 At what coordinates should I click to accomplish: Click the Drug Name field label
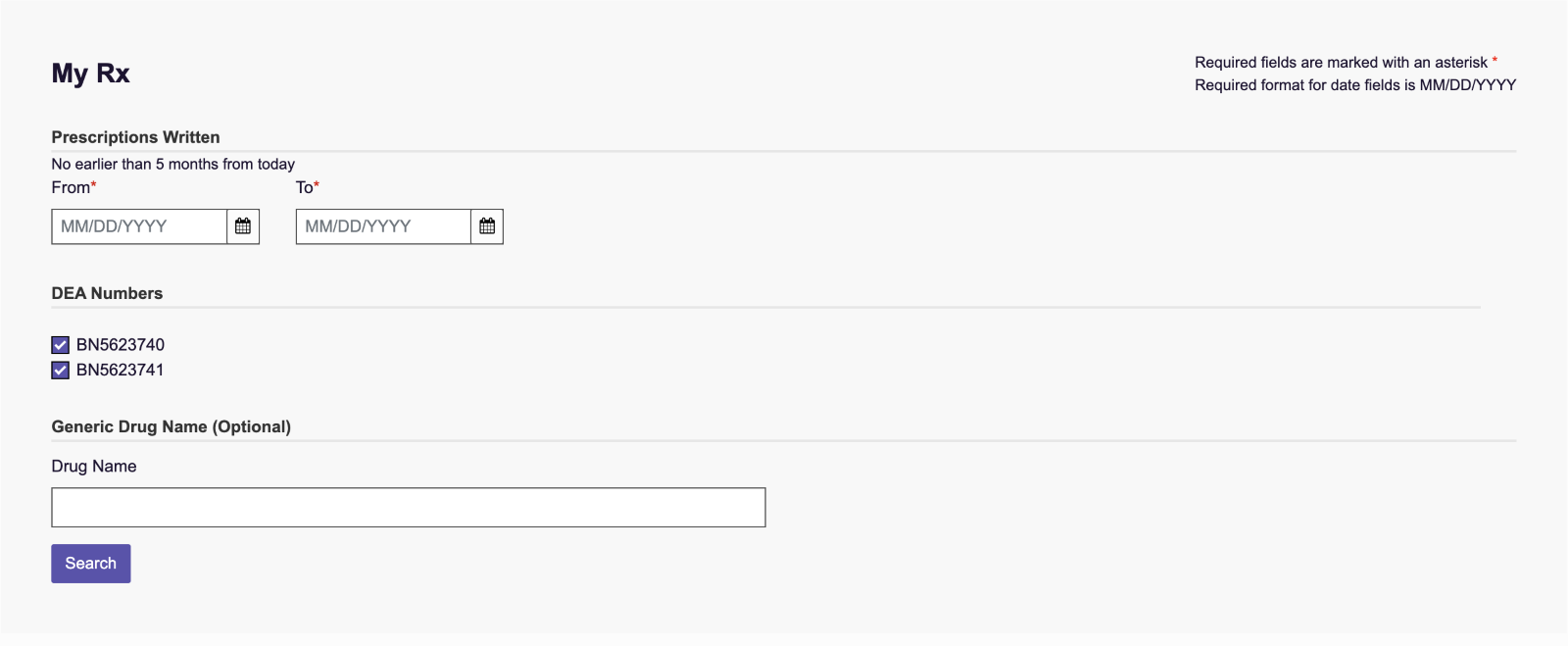click(94, 467)
